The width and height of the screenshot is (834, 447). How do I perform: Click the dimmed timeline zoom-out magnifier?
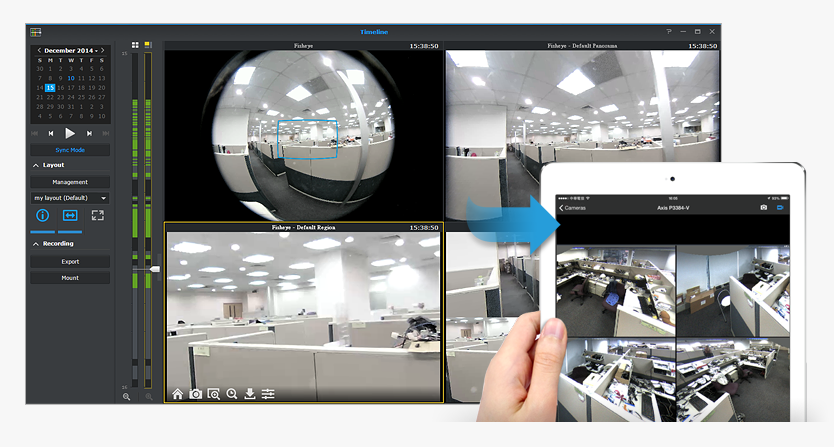pyautogui.click(x=149, y=397)
